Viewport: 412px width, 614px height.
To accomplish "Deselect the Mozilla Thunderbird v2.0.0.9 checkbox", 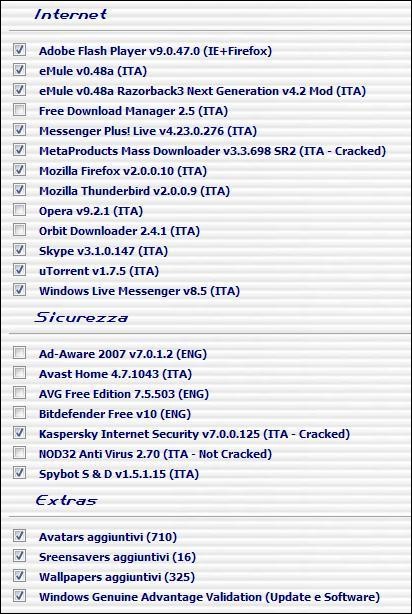I will coord(19,190).
